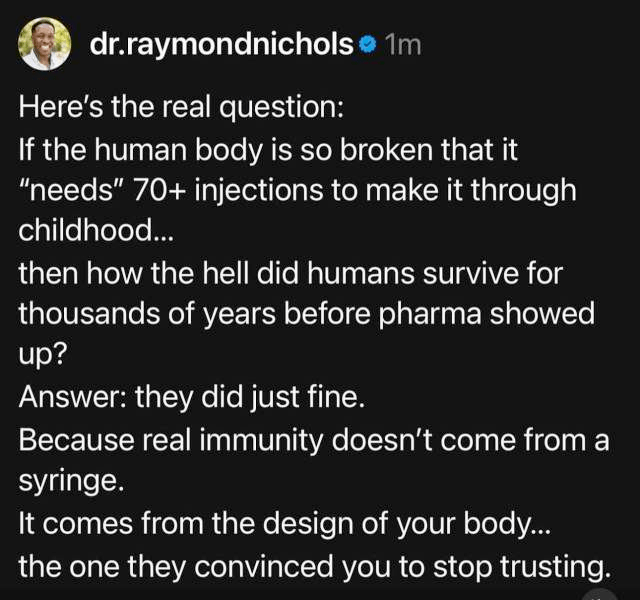This screenshot has width=640, height=600.
Task: Click the word "Answer:" in the post
Action: [x=72, y=397]
